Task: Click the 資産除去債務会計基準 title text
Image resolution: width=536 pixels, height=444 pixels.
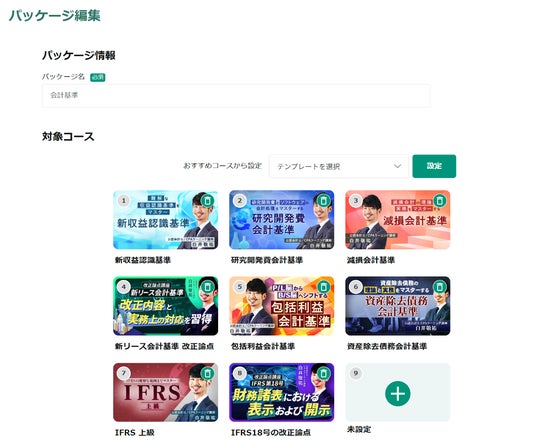Action: click(387, 346)
